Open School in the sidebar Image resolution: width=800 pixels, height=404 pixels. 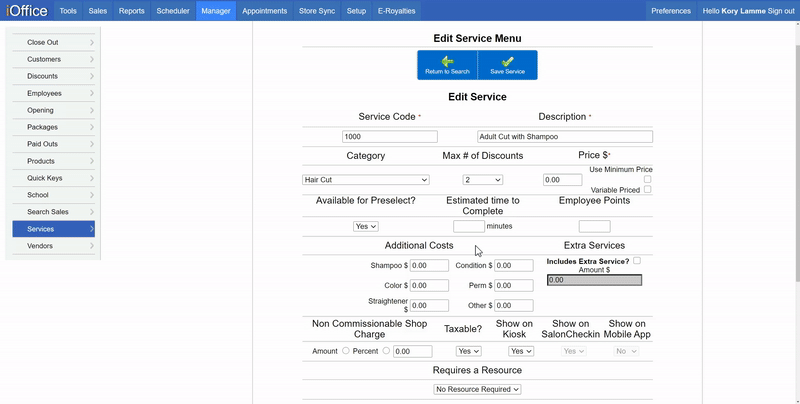[x=54, y=195]
